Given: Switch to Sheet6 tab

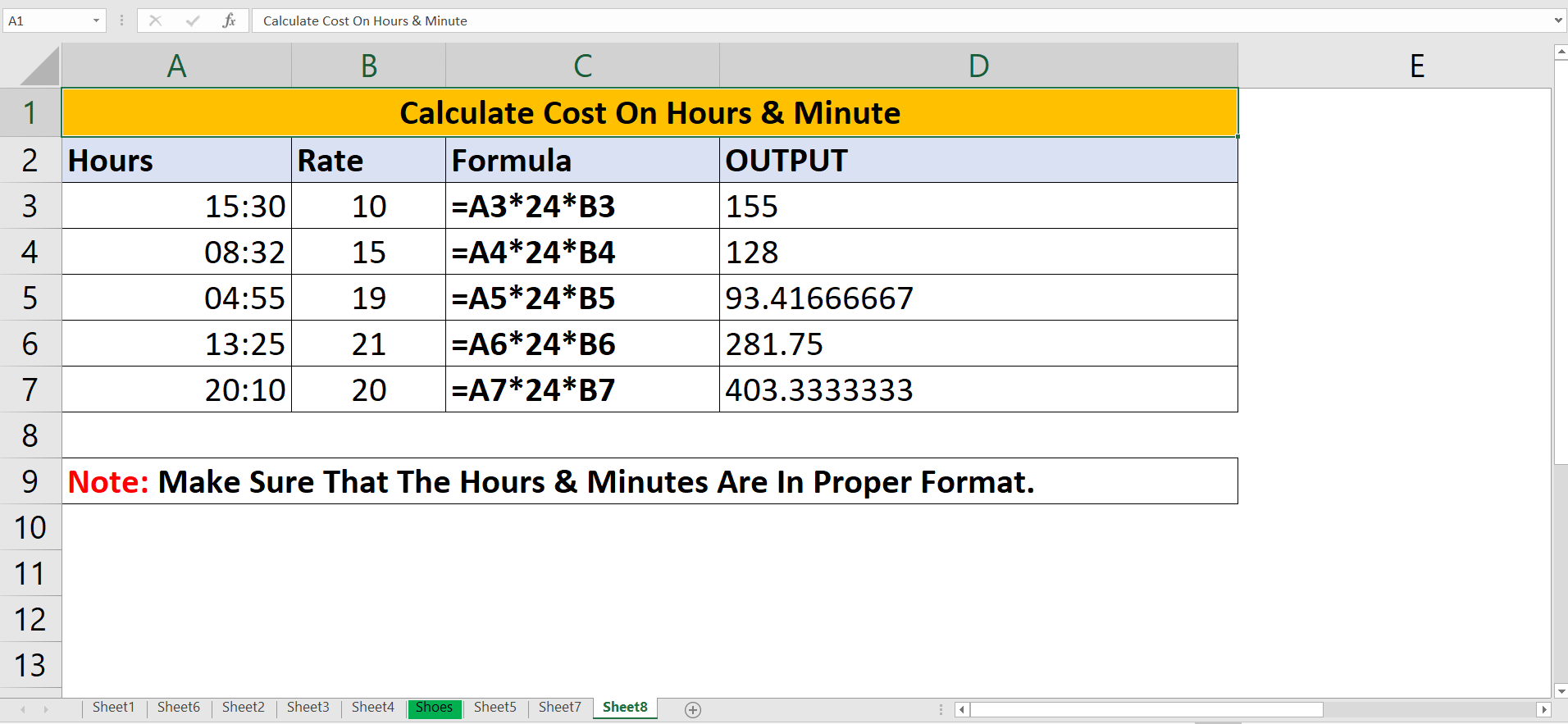Looking at the screenshot, I should (x=179, y=707).
